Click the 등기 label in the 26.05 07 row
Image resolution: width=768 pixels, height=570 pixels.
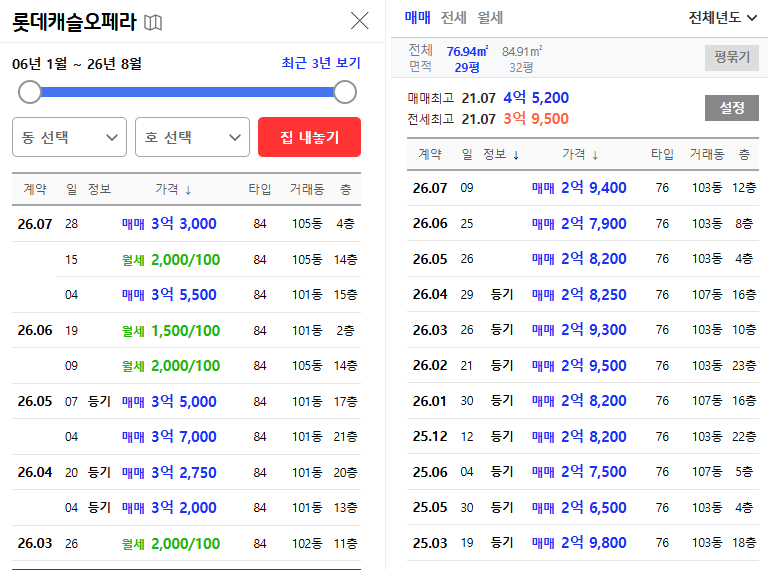click(x=99, y=402)
